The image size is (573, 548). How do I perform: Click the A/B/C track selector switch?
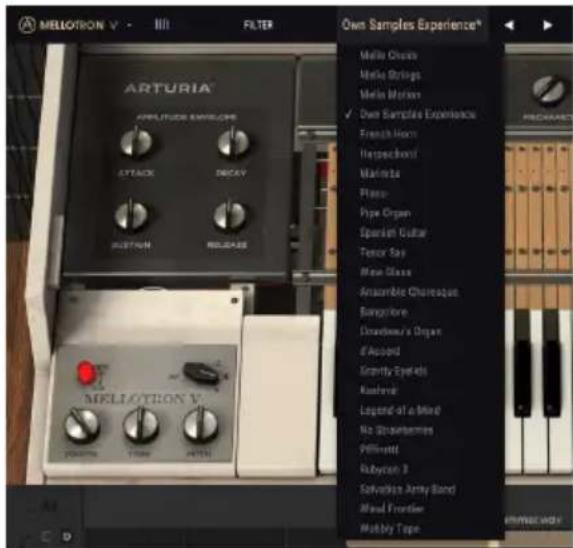(200, 373)
